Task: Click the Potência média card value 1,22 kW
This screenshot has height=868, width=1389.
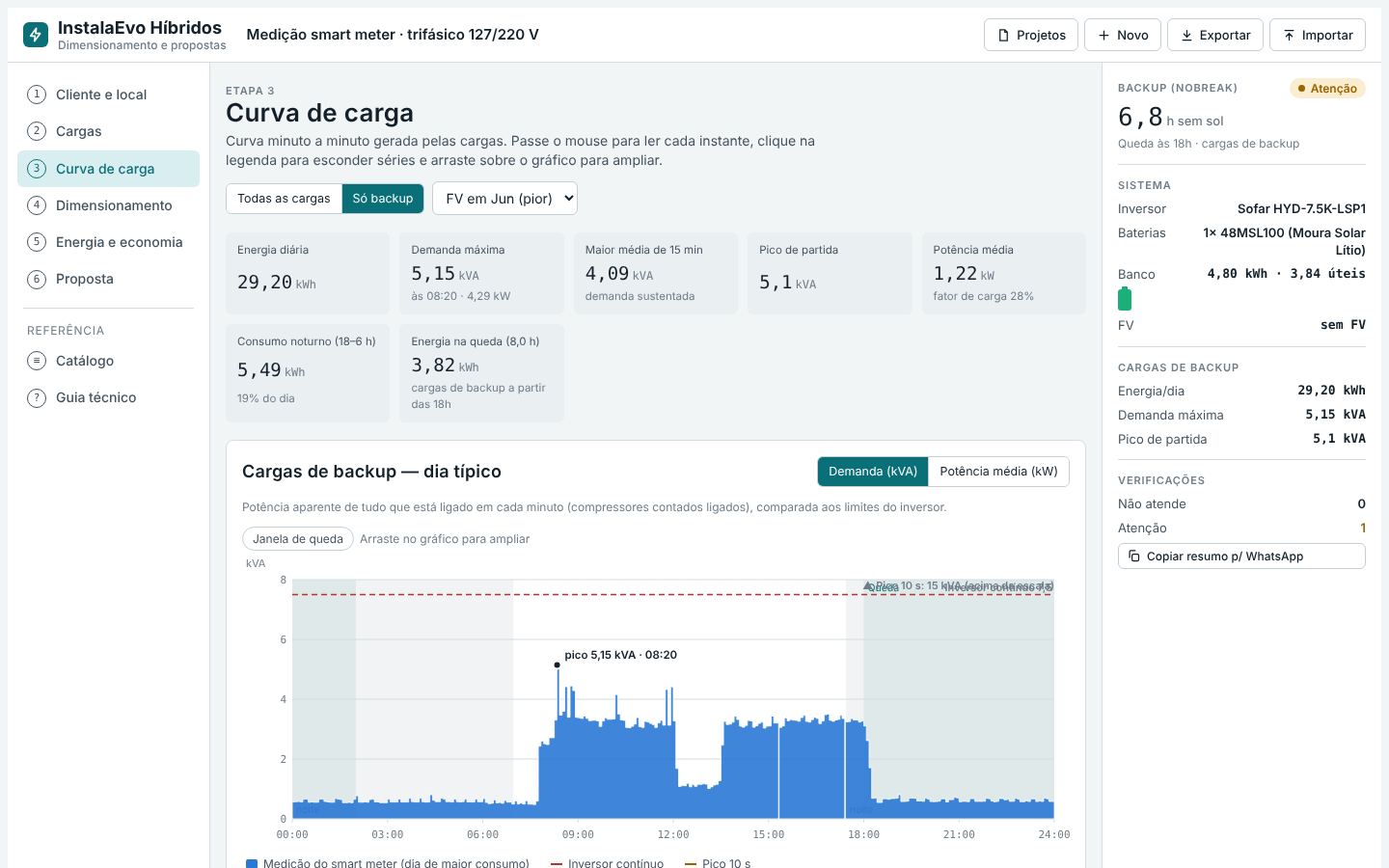Action: [964, 274]
